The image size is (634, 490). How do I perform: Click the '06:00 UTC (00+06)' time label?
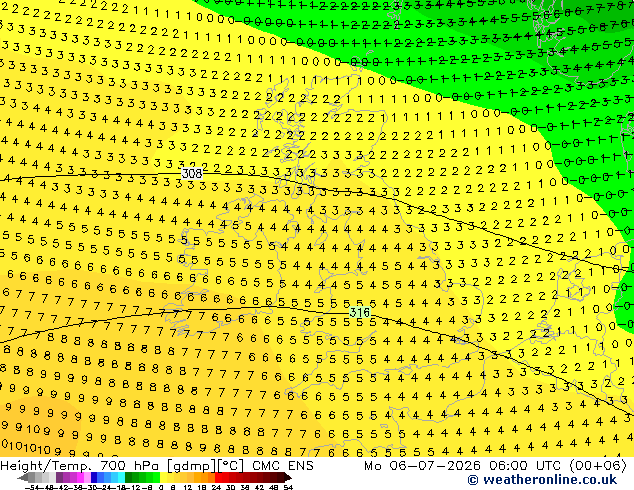click(x=558, y=466)
